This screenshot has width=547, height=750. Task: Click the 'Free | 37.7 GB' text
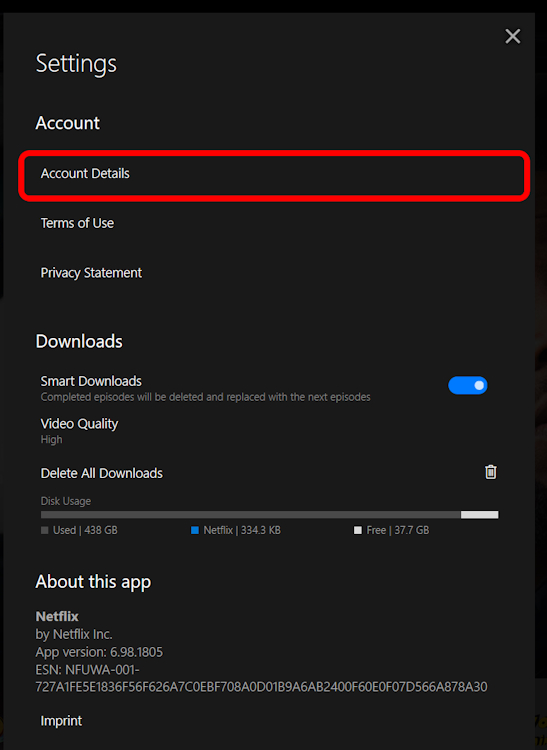coord(398,530)
